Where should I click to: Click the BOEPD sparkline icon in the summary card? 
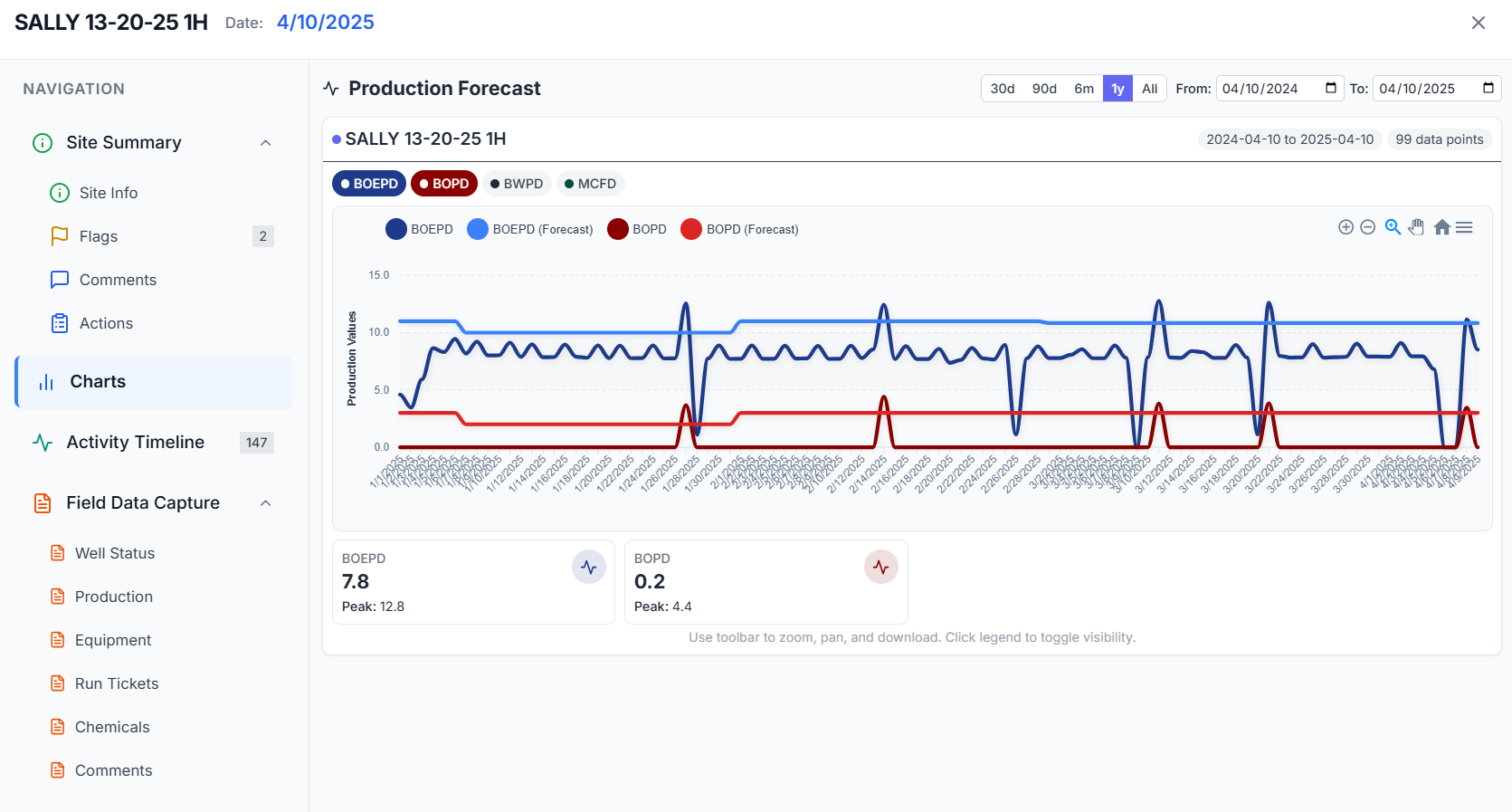pyautogui.click(x=589, y=567)
